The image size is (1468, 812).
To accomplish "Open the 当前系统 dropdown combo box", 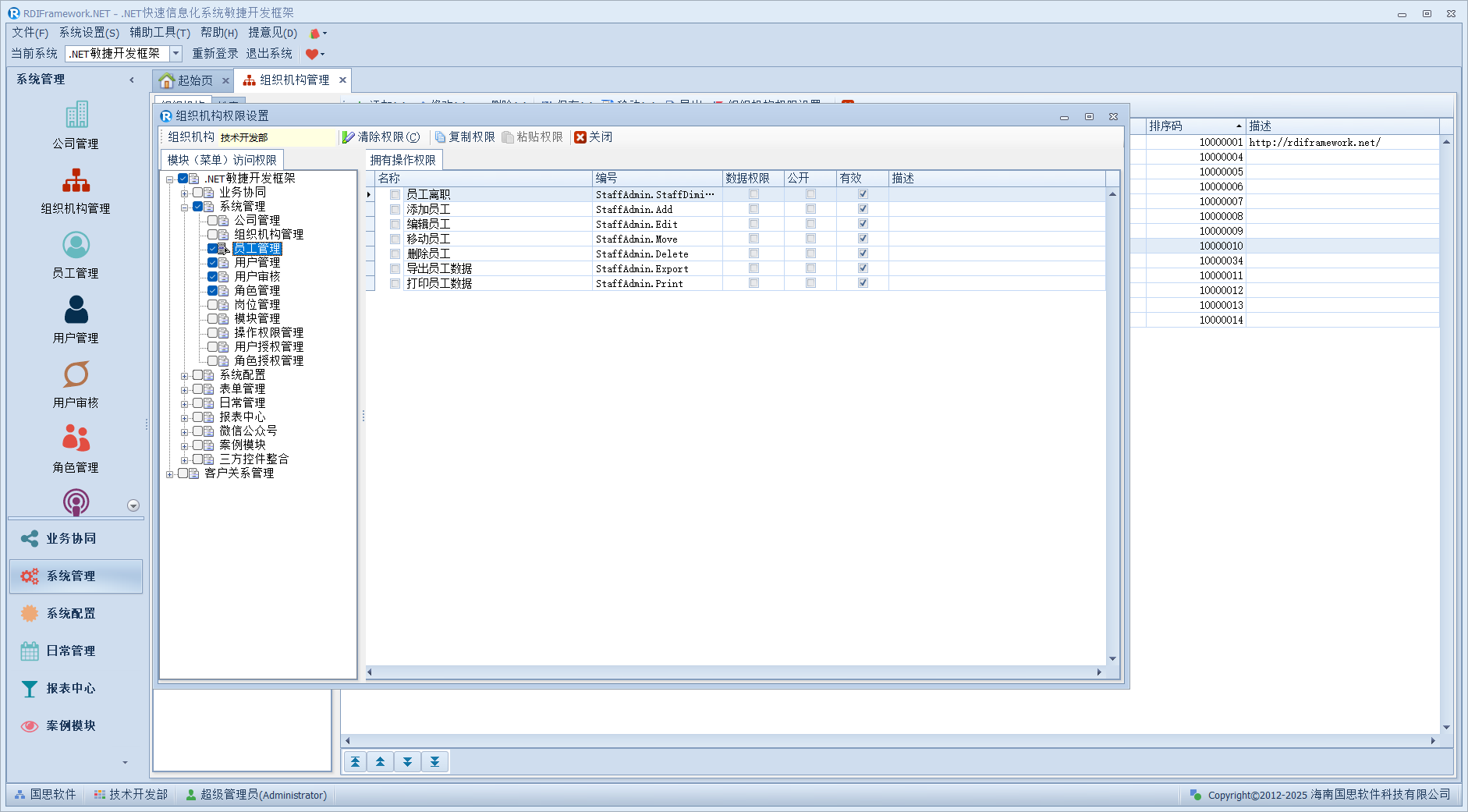I will (176, 54).
